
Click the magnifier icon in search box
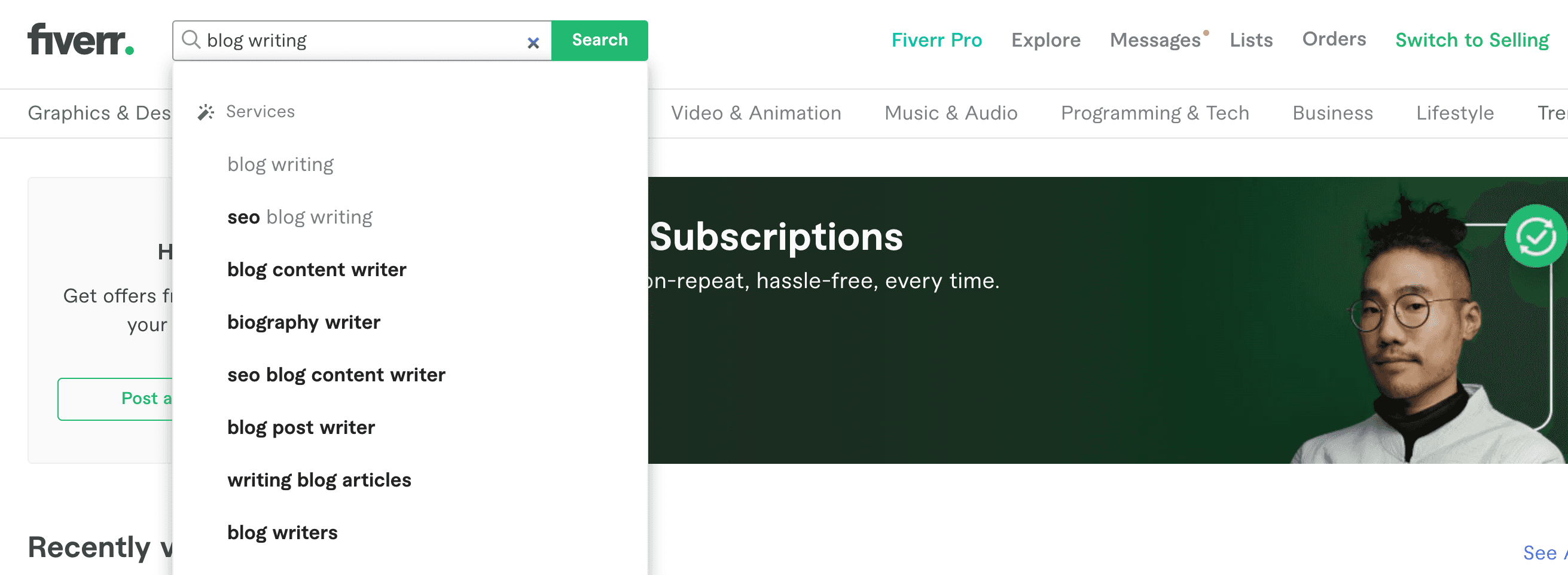click(x=191, y=39)
